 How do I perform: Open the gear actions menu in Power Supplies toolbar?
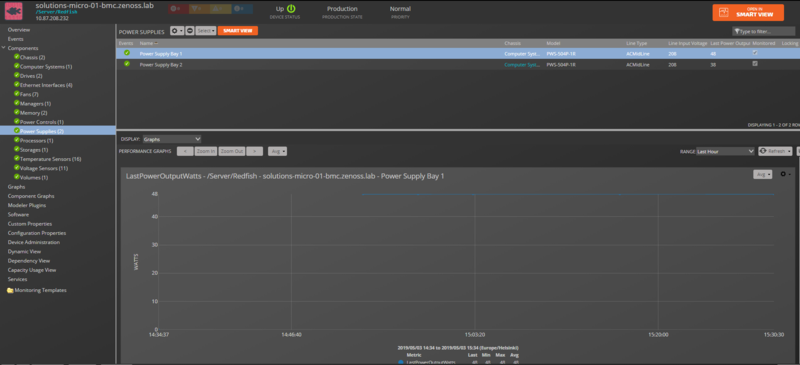click(x=177, y=31)
